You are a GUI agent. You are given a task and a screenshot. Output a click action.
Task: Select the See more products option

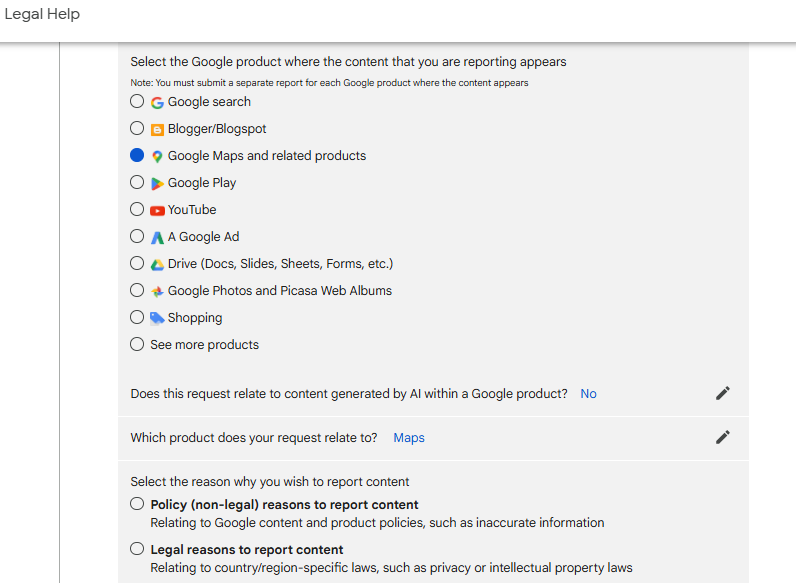137,344
